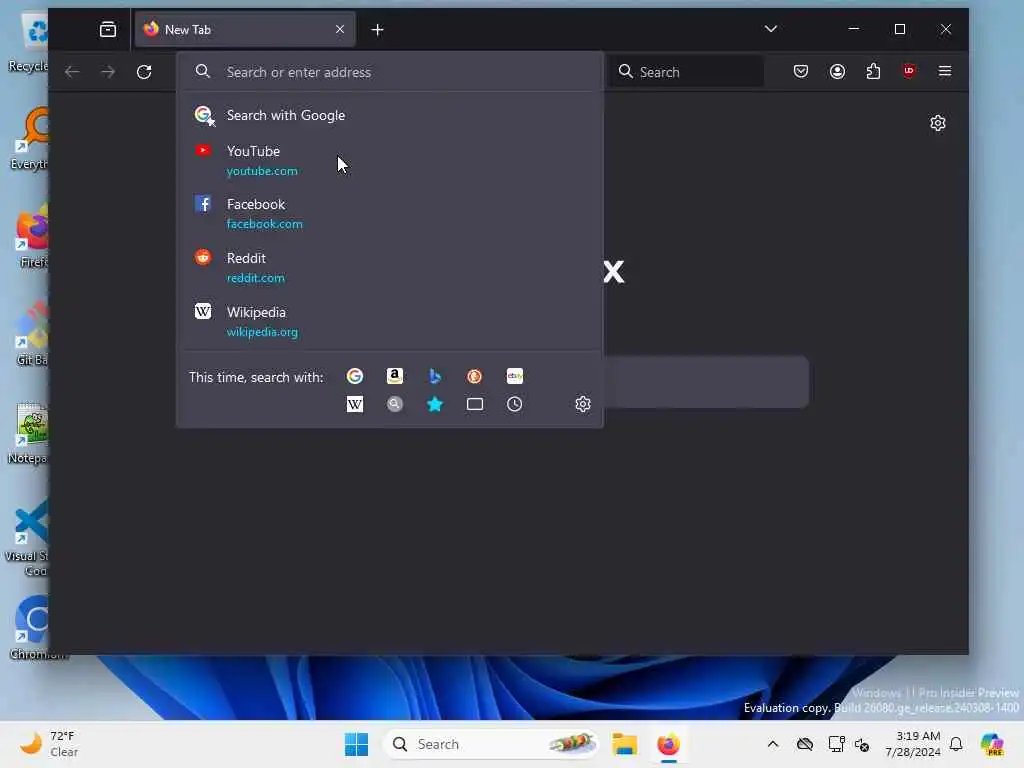This screenshot has height=768, width=1024.
Task: Click the wikipedia.org link text
Action: click(262, 332)
